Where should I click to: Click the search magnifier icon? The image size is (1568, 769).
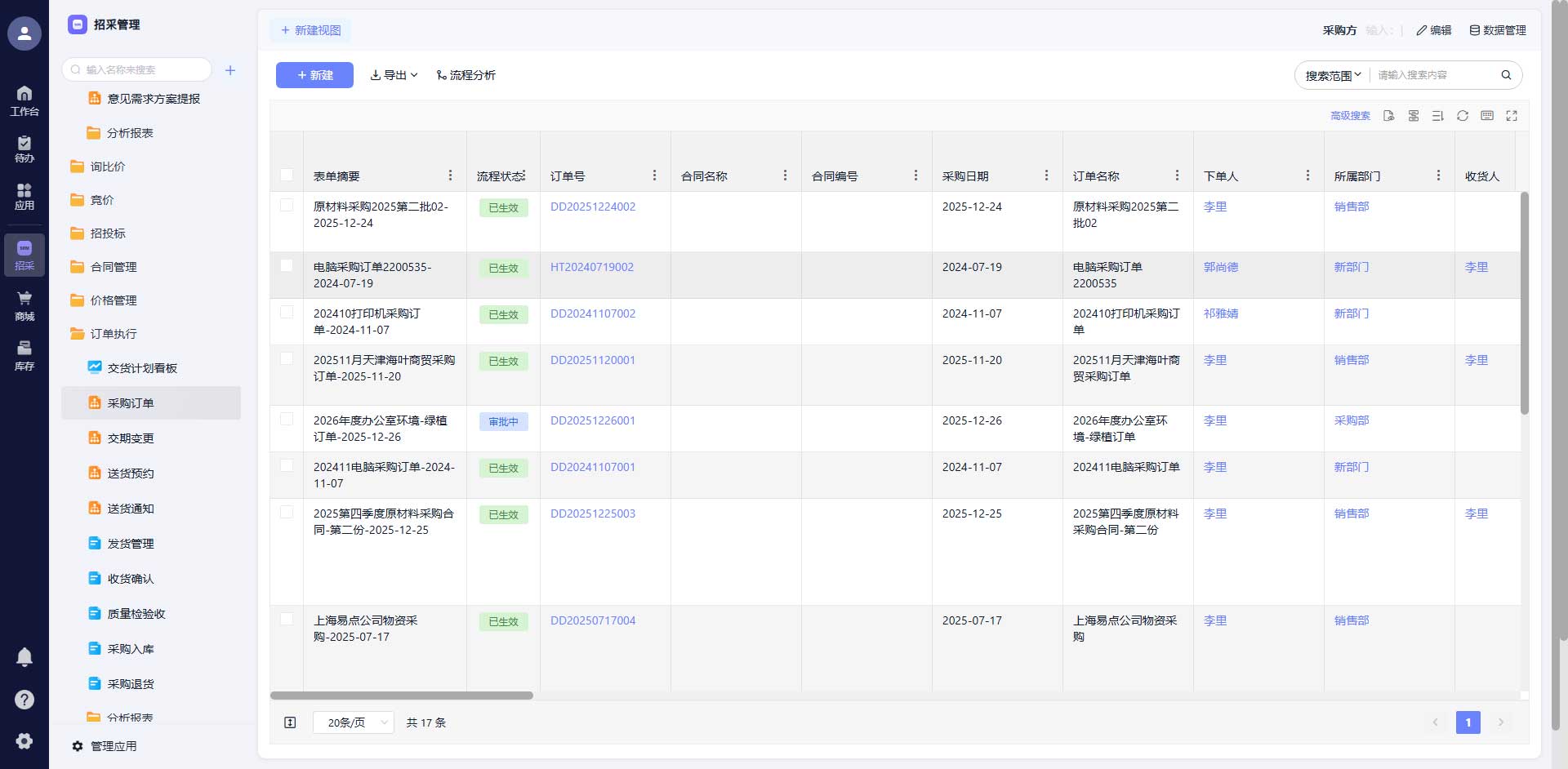tap(1506, 75)
